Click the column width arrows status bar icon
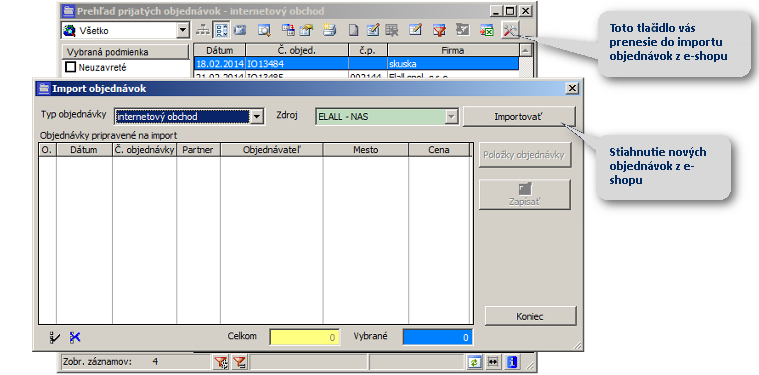 [493, 361]
